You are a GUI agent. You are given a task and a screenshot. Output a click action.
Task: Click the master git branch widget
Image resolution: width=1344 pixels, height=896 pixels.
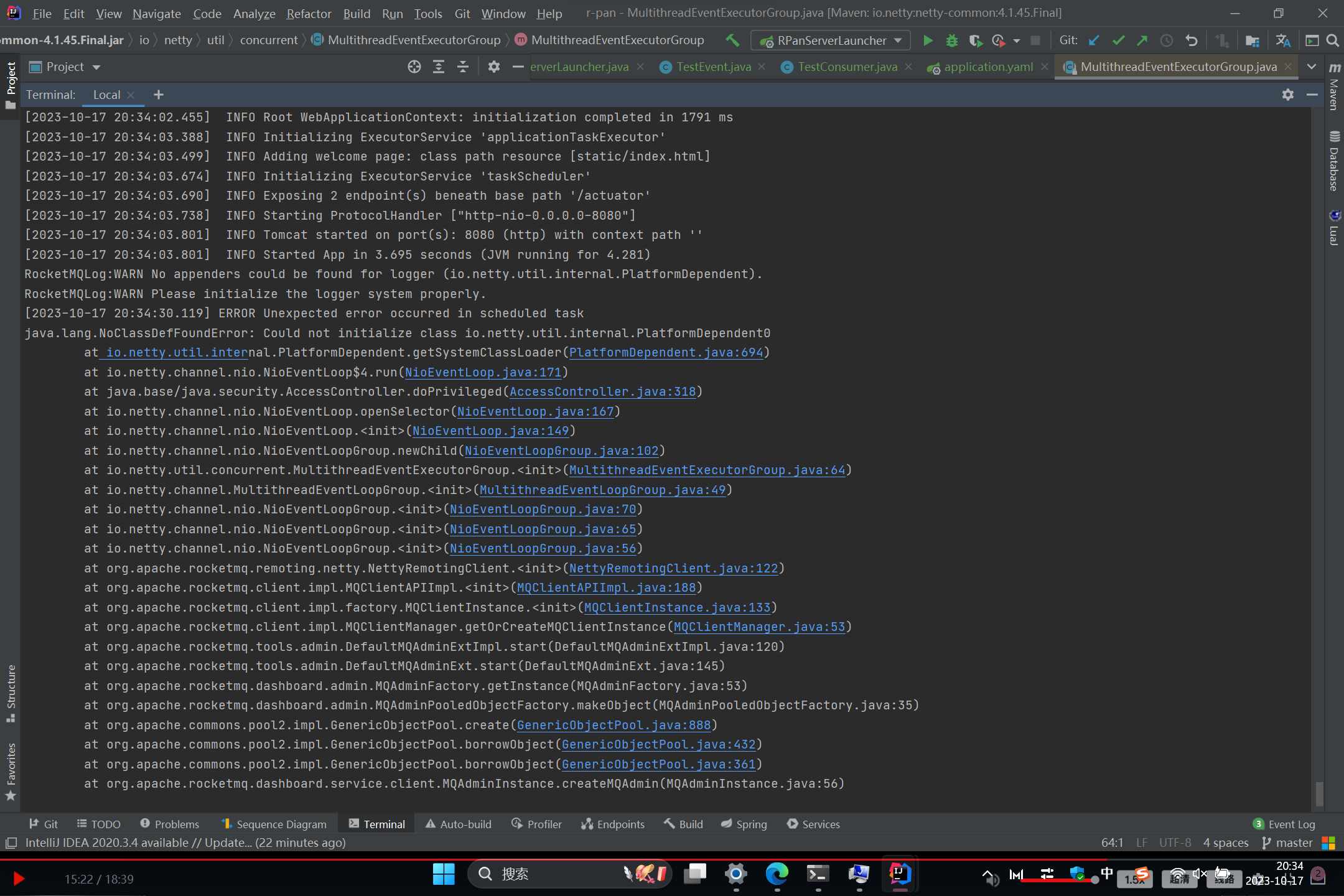[1287, 842]
